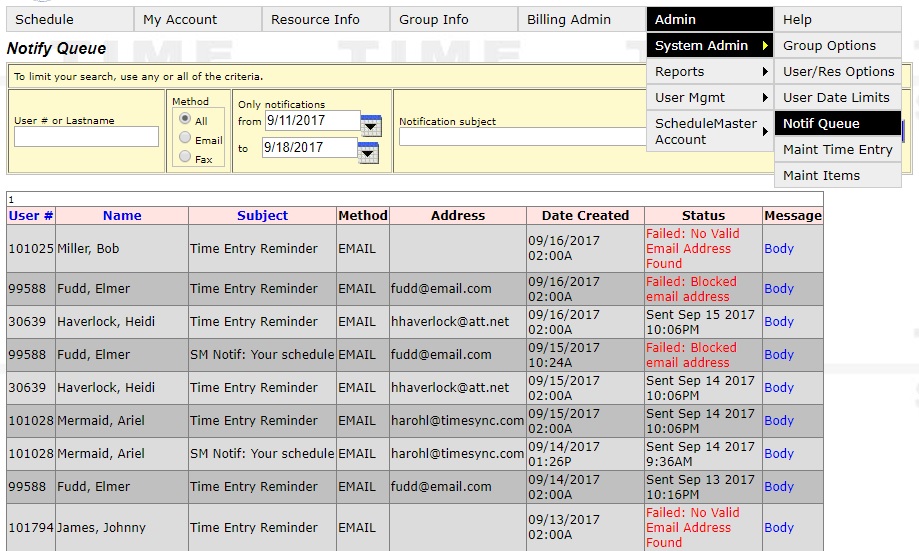Select the Email method radio button

click(x=185, y=138)
